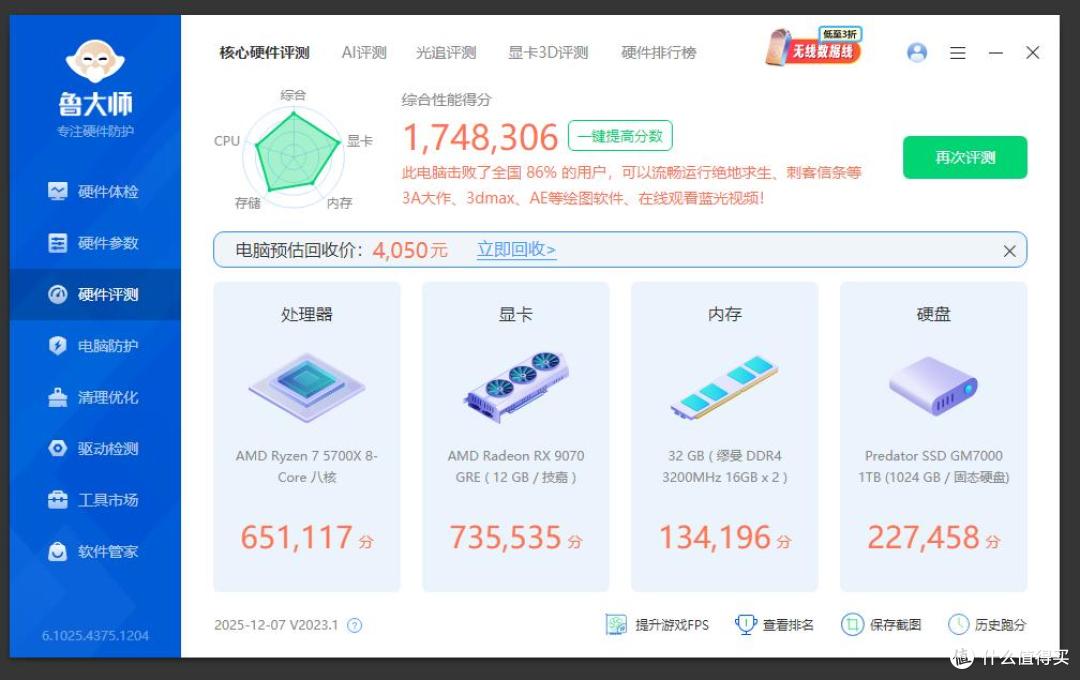Image resolution: width=1080 pixels, height=680 pixels.
Task: Switch to the AI评测 tab
Action: 364,52
